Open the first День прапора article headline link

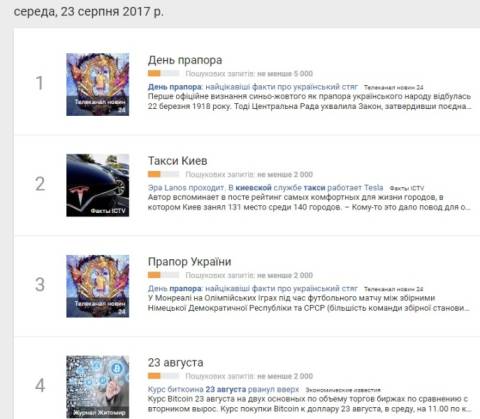[x=253, y=87]
